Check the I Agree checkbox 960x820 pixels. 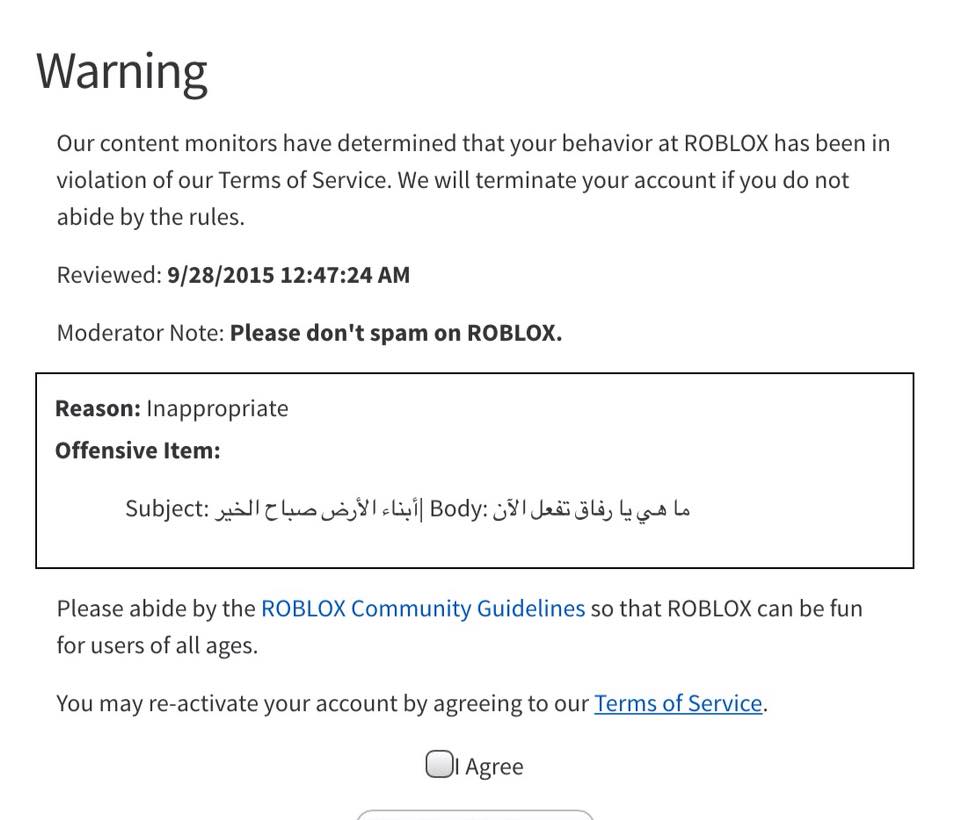(x=439, y=764)
